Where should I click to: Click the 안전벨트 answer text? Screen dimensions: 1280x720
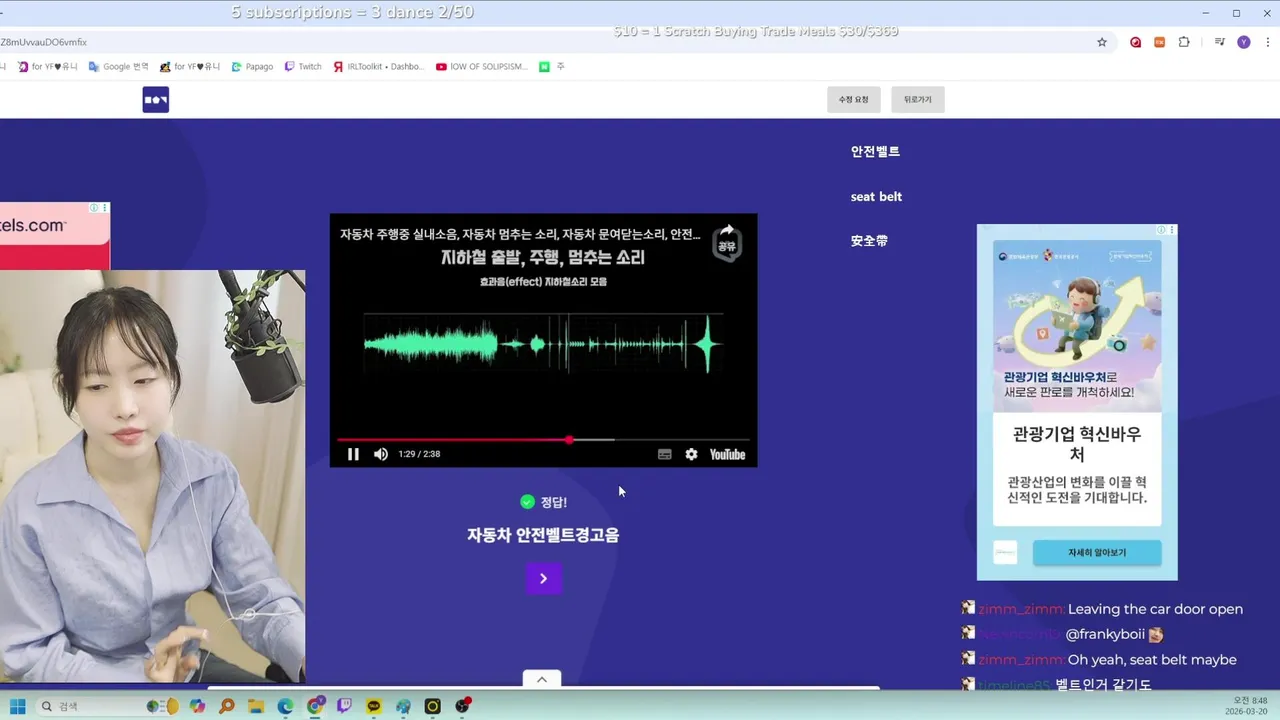(x=875, y=151)
